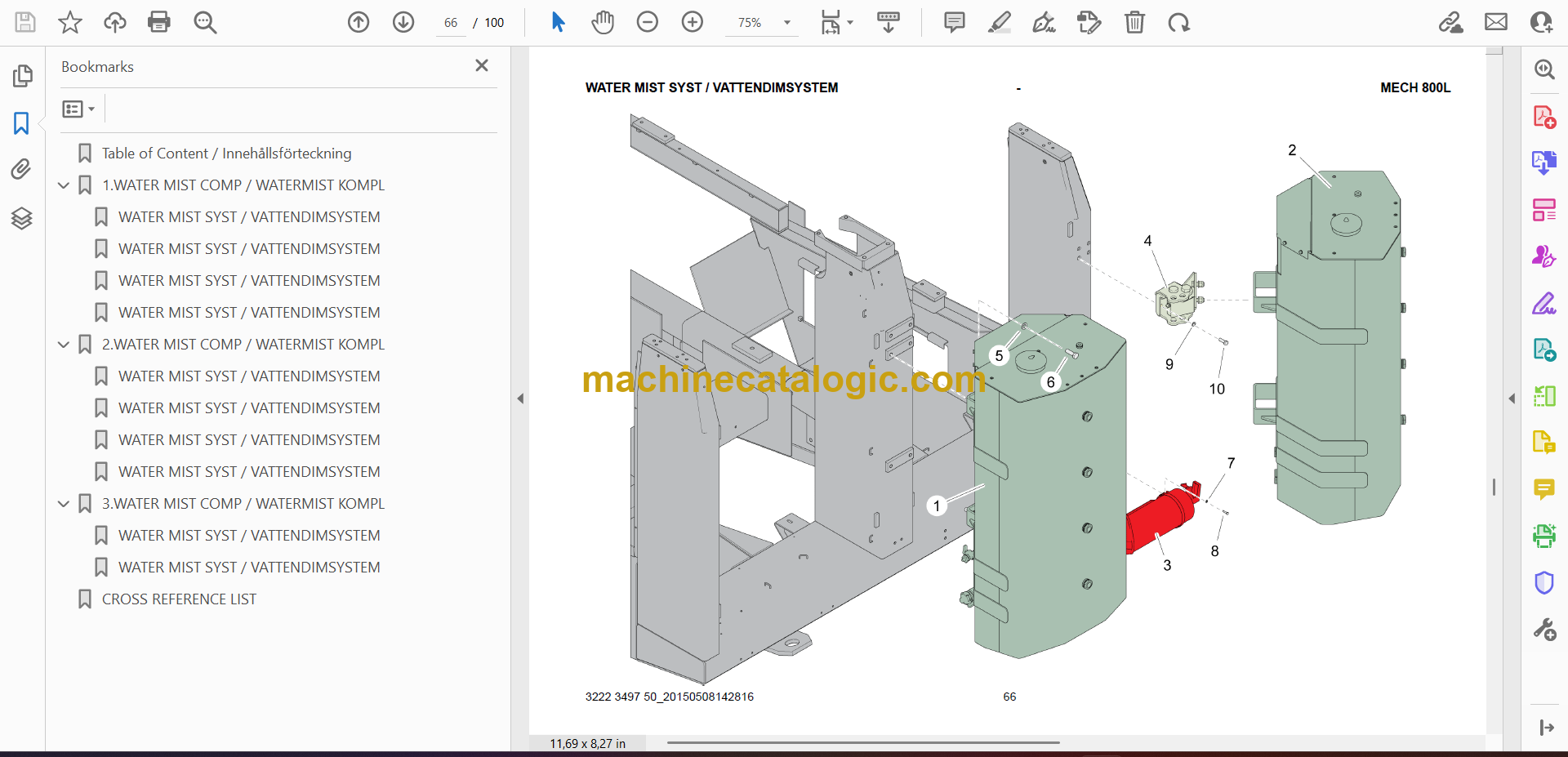The width and height of the screenshot is (1568, 757).
Task: Collapse 2.WATER MIST COMP bookmark group
Action: point(64,345)
